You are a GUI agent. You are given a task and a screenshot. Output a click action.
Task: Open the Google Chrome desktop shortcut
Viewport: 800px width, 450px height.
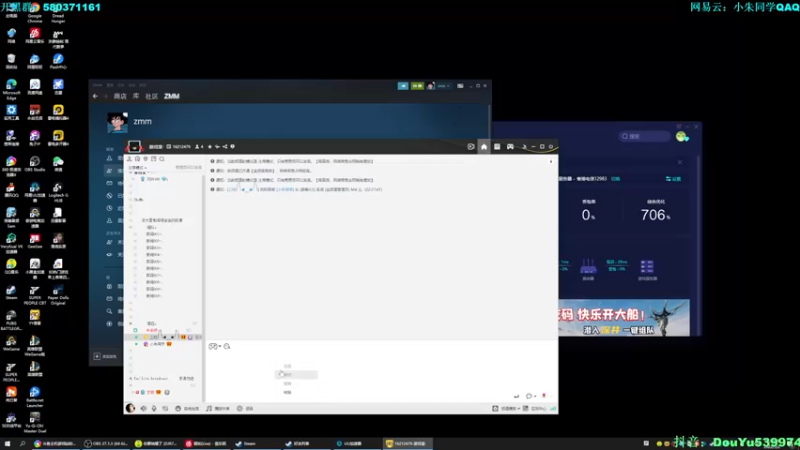click(35, 12)
